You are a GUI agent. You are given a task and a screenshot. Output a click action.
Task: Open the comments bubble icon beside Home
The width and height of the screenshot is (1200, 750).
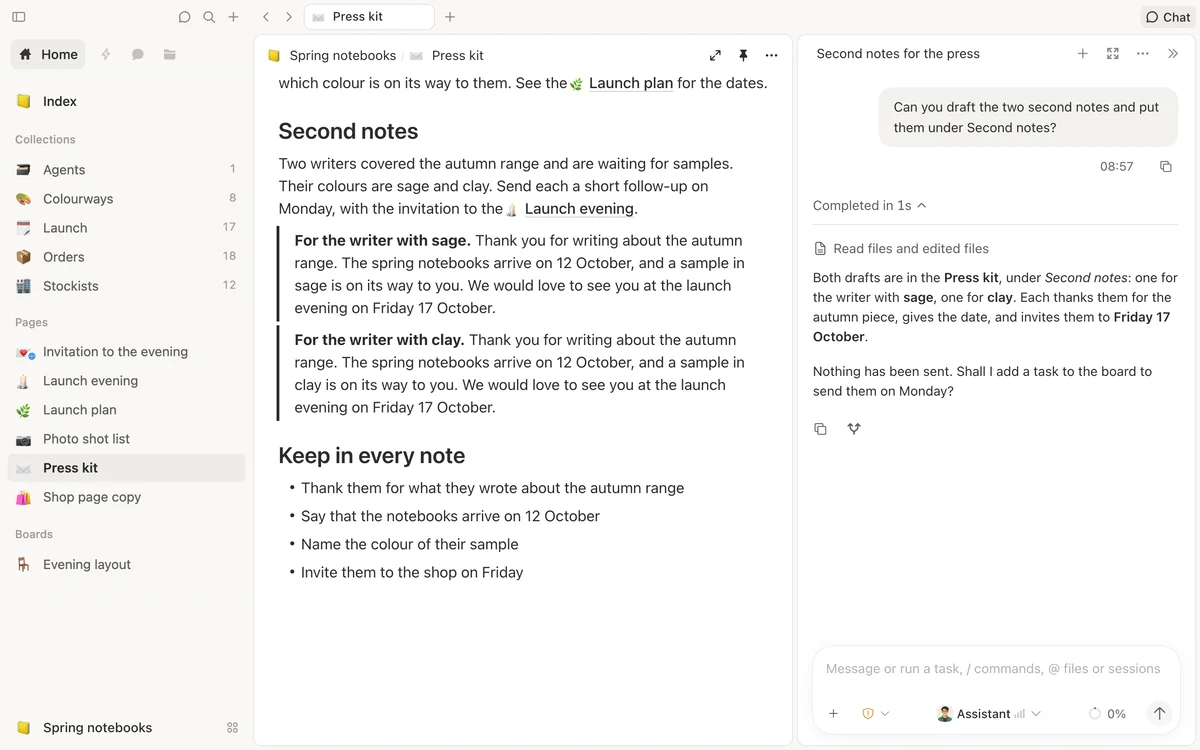coord(138,54)
